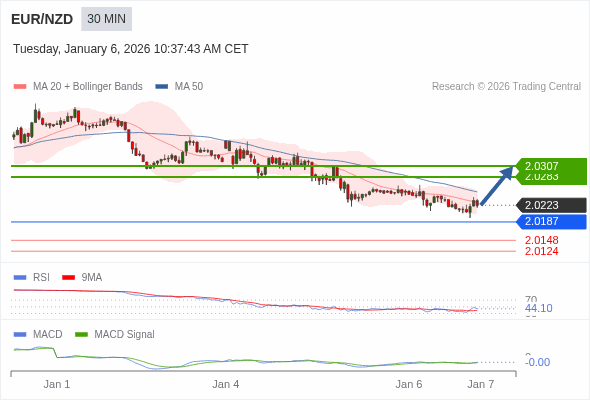
Task: Click the MA 20 + Bollinger Bands legend label
Action: tap(88, 87)
